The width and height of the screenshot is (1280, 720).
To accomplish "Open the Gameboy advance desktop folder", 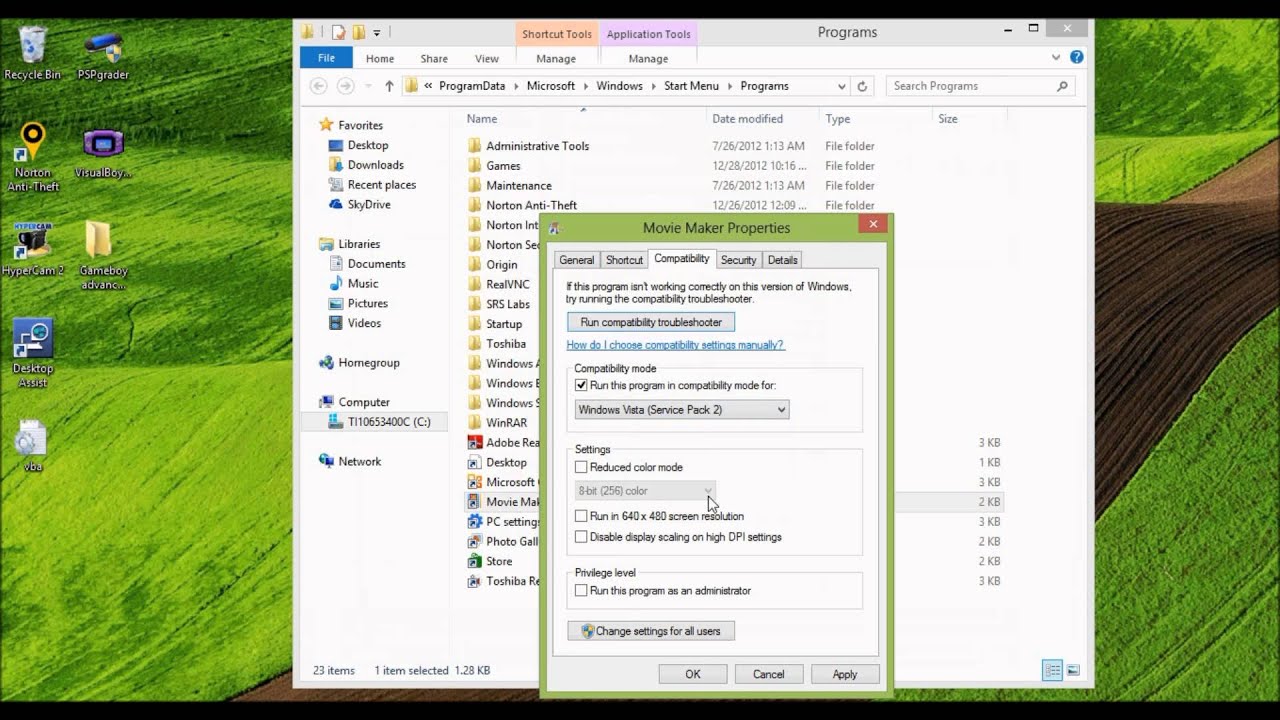I will coord(103,255).
